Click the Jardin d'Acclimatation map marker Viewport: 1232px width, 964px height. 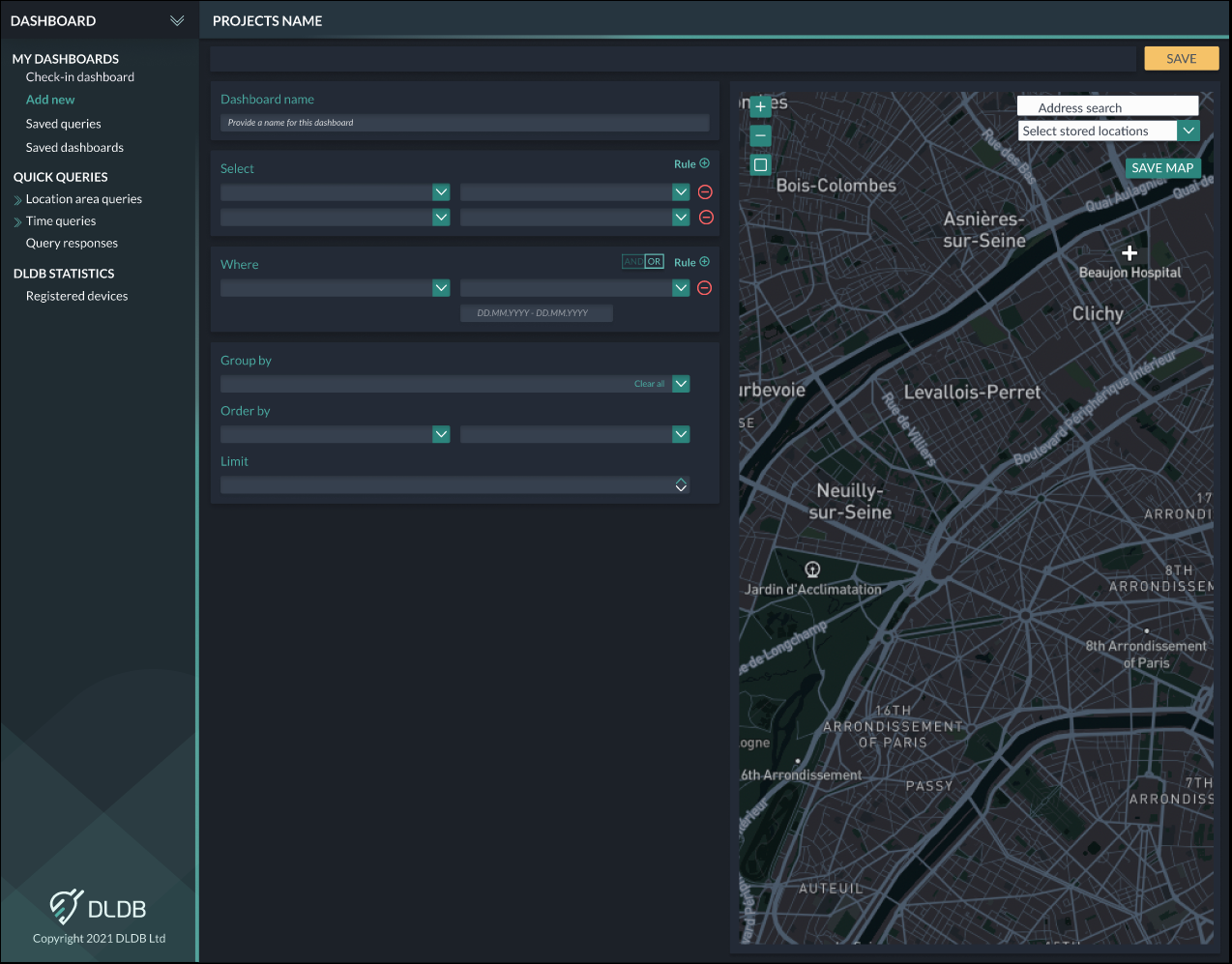(x=812, y=570)
